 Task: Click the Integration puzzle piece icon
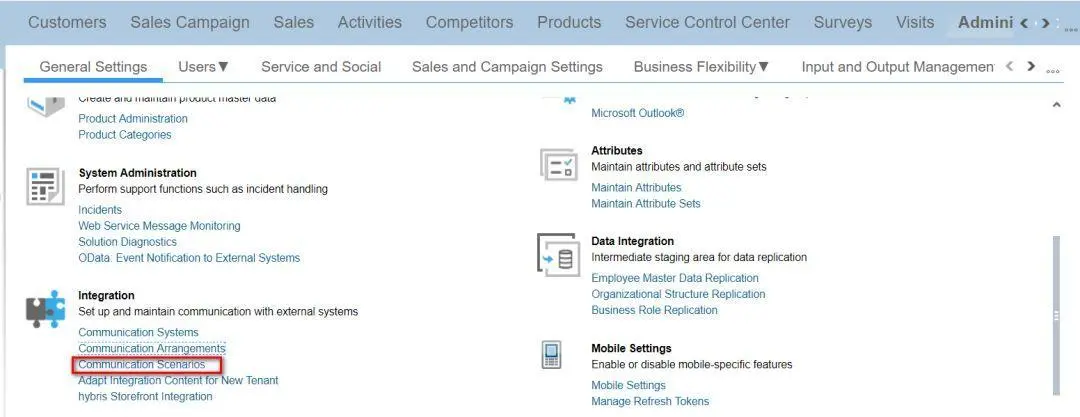[45, 310]
